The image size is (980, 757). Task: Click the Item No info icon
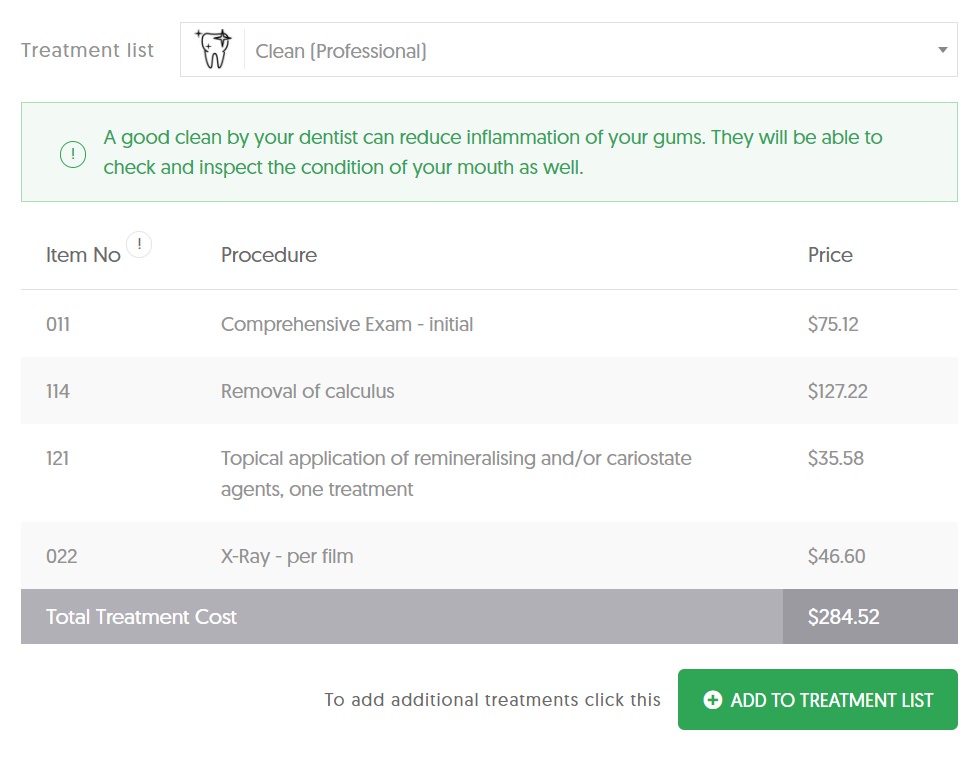pyautogui.click(x=139, y=244)
